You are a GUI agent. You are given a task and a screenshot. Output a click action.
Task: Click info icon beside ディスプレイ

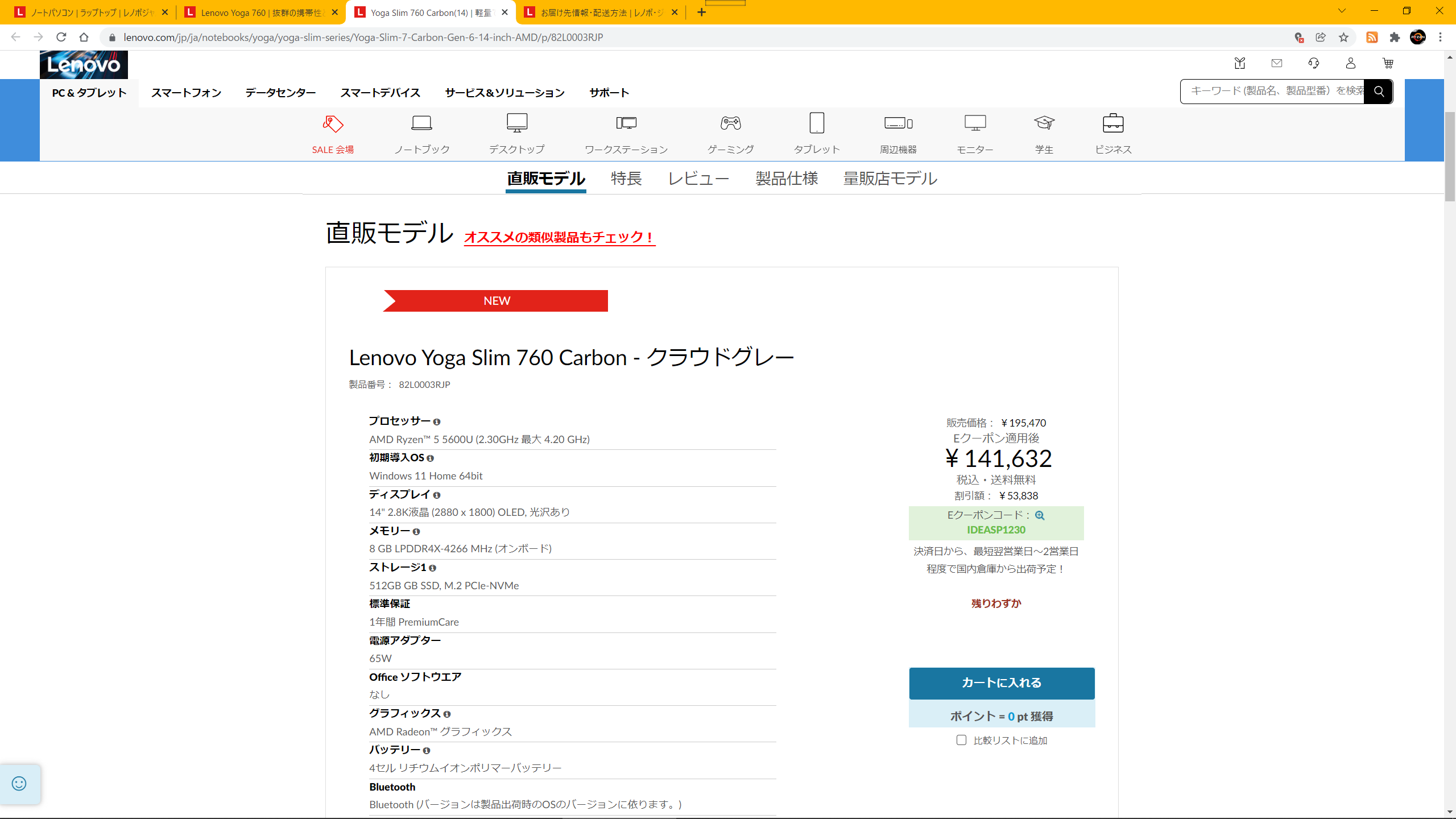(437, 495)
